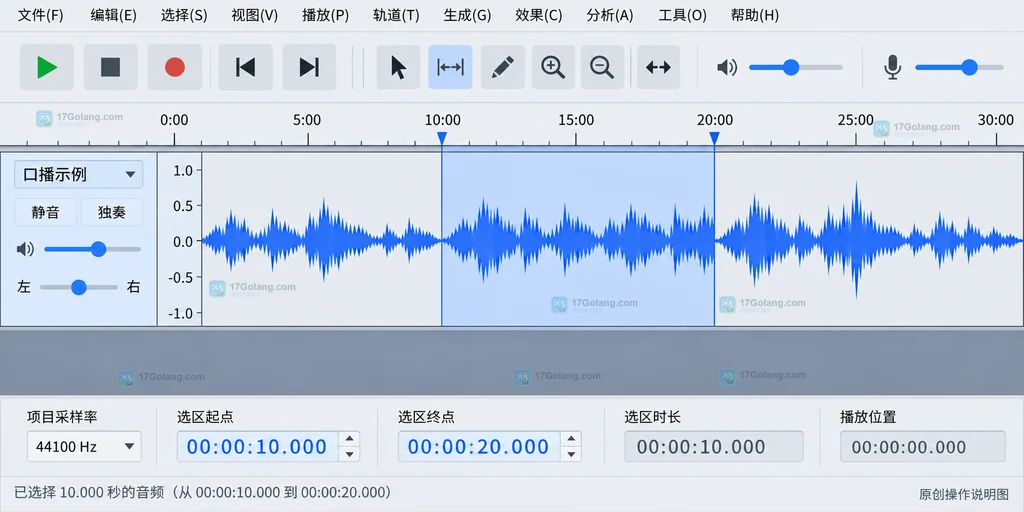1024x512 pixels.
Task: Click the -0.5 amplitude scale label
Action: pos(180,278)
